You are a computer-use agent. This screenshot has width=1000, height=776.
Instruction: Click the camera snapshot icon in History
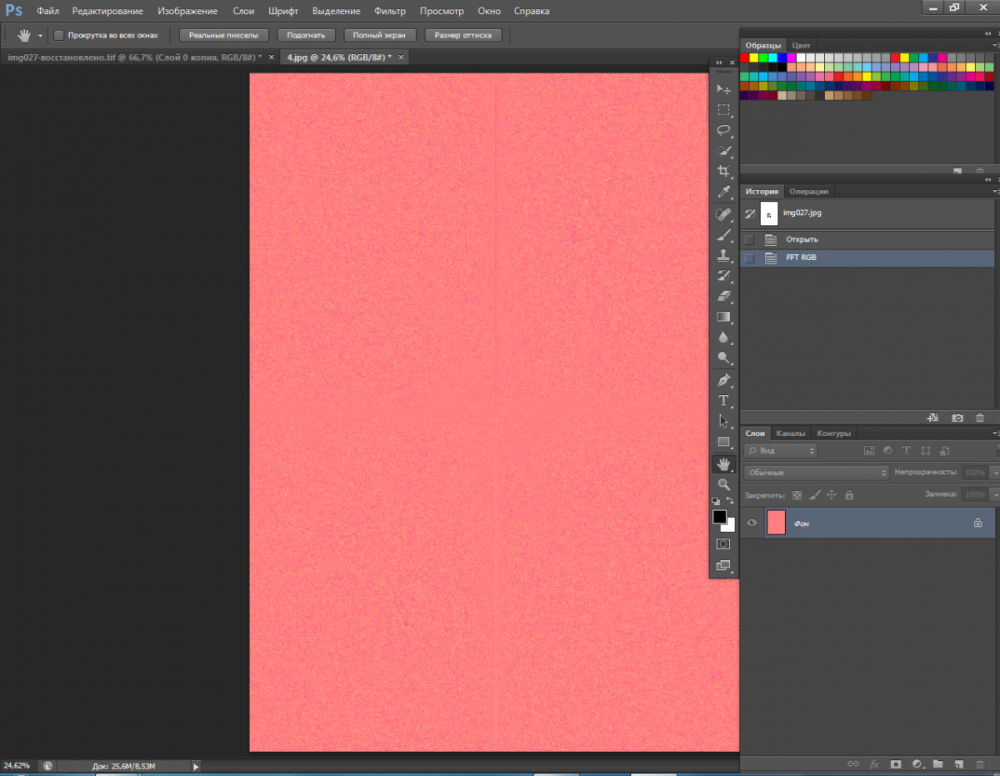coord(957,417)
